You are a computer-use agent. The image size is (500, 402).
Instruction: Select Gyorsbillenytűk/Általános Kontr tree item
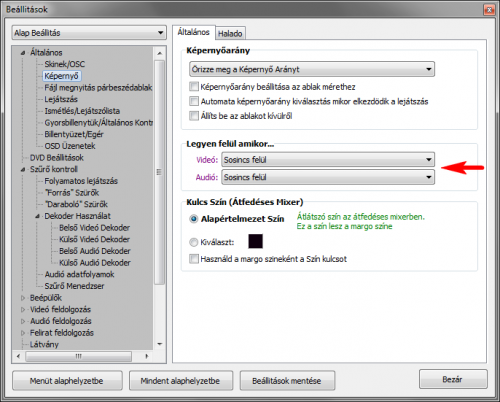pos(98,123)
